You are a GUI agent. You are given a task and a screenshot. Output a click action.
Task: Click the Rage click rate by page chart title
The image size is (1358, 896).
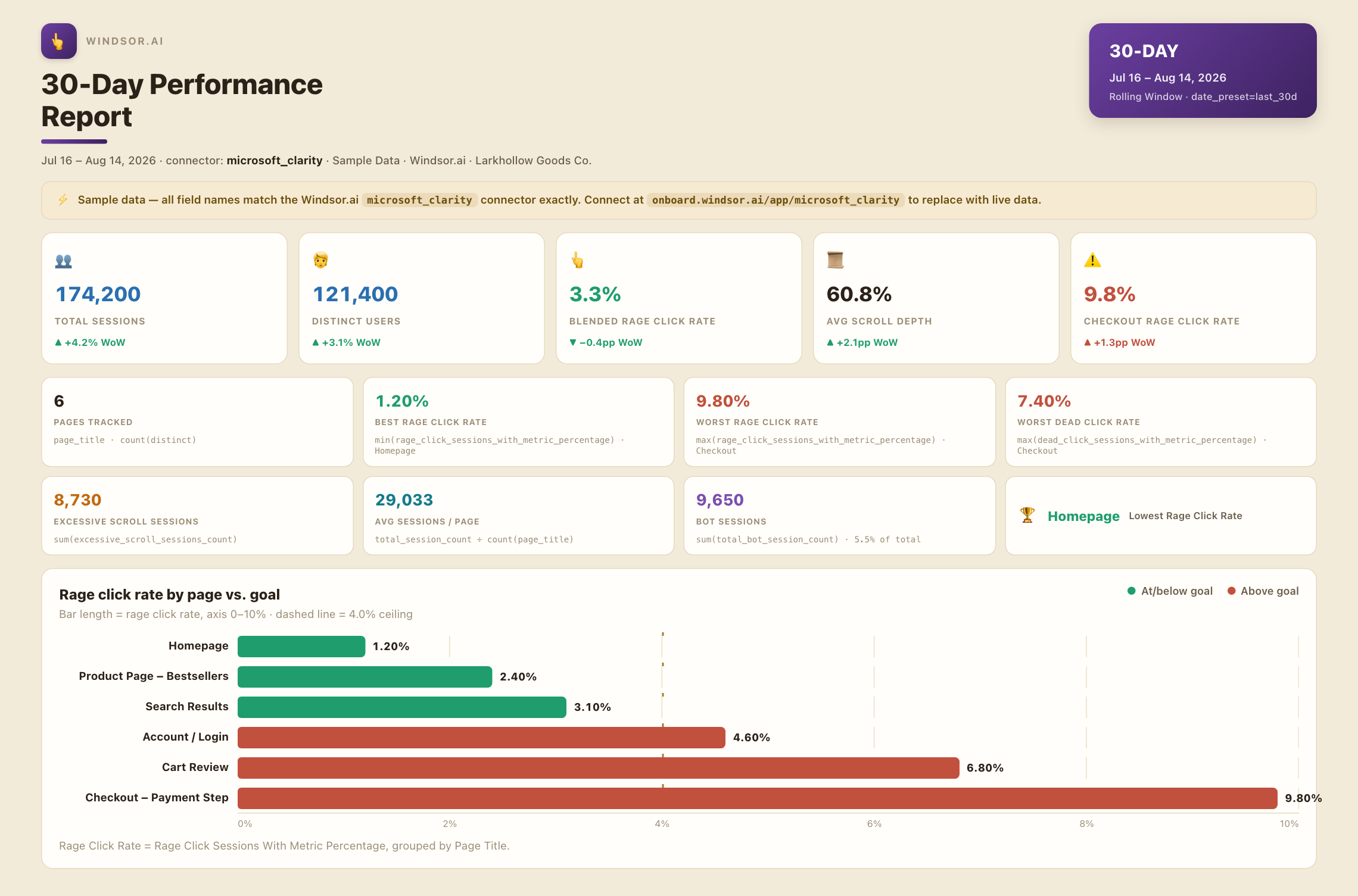170,595
